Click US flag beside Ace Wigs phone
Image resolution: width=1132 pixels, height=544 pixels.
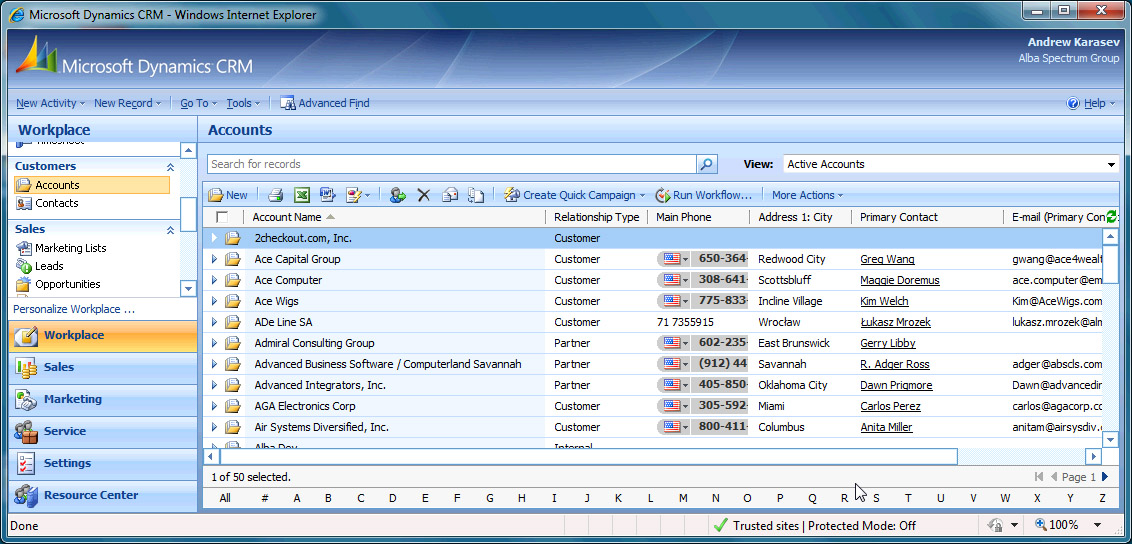[671, 301]
